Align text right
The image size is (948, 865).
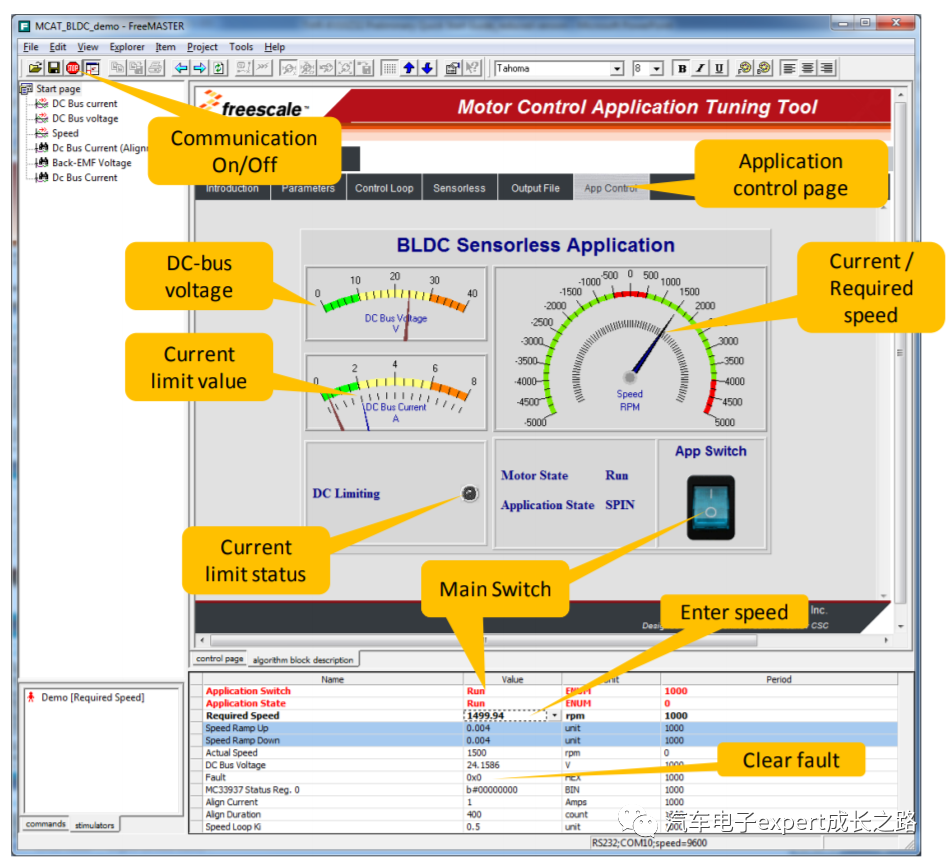point(827,68)
